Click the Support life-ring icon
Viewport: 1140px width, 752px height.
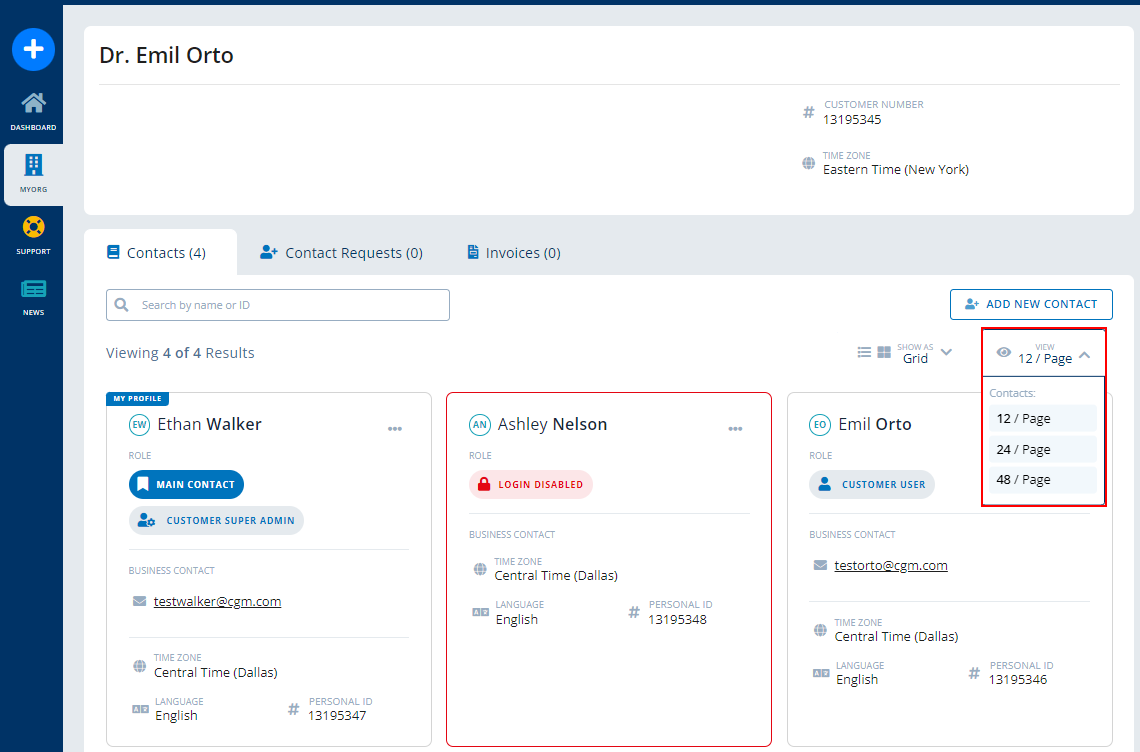click(33, 229)
